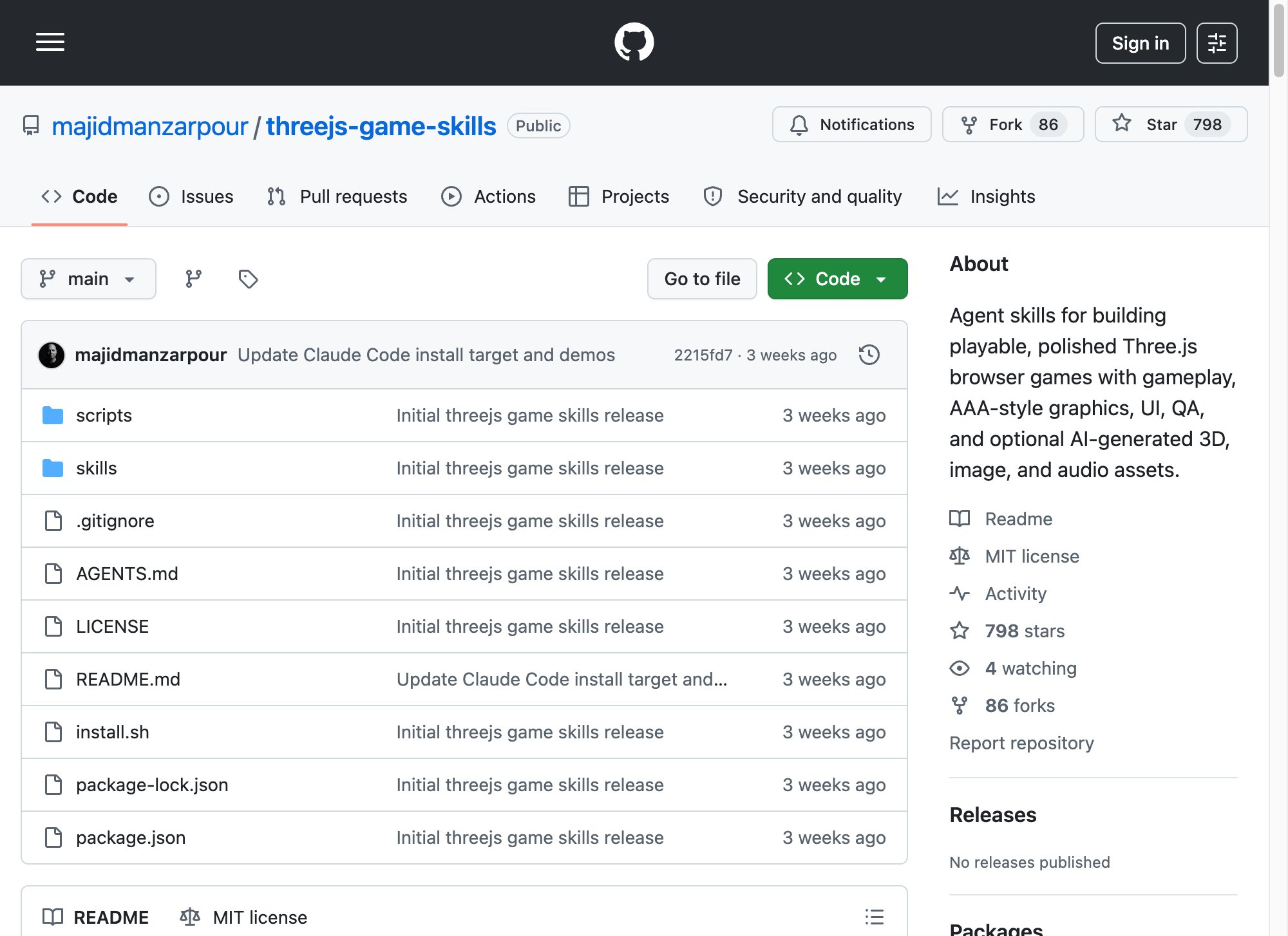Go to the GitHub homepage logo
Screen dimensions: 1288x936
[x=634, y=42]
